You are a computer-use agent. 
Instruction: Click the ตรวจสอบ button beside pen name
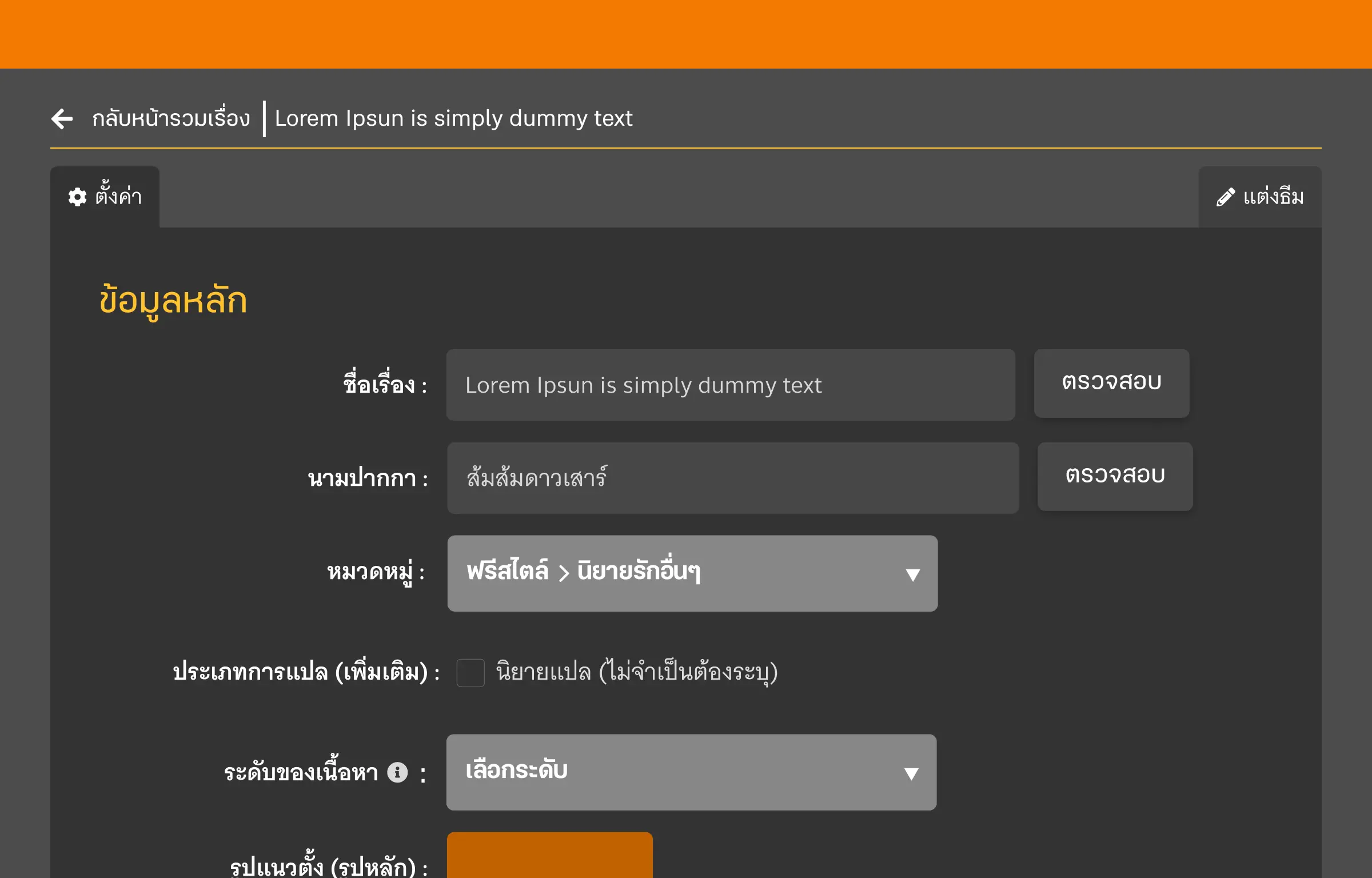tap(1115, 476)
